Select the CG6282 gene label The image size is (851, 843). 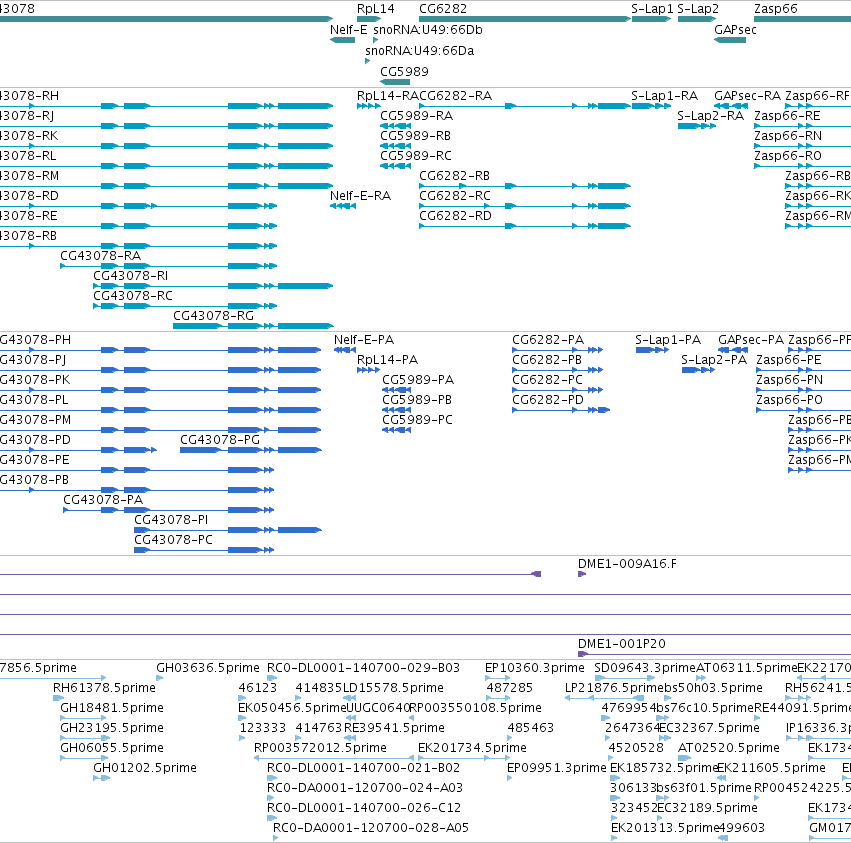pyautogui.click(x=443, y=9)
